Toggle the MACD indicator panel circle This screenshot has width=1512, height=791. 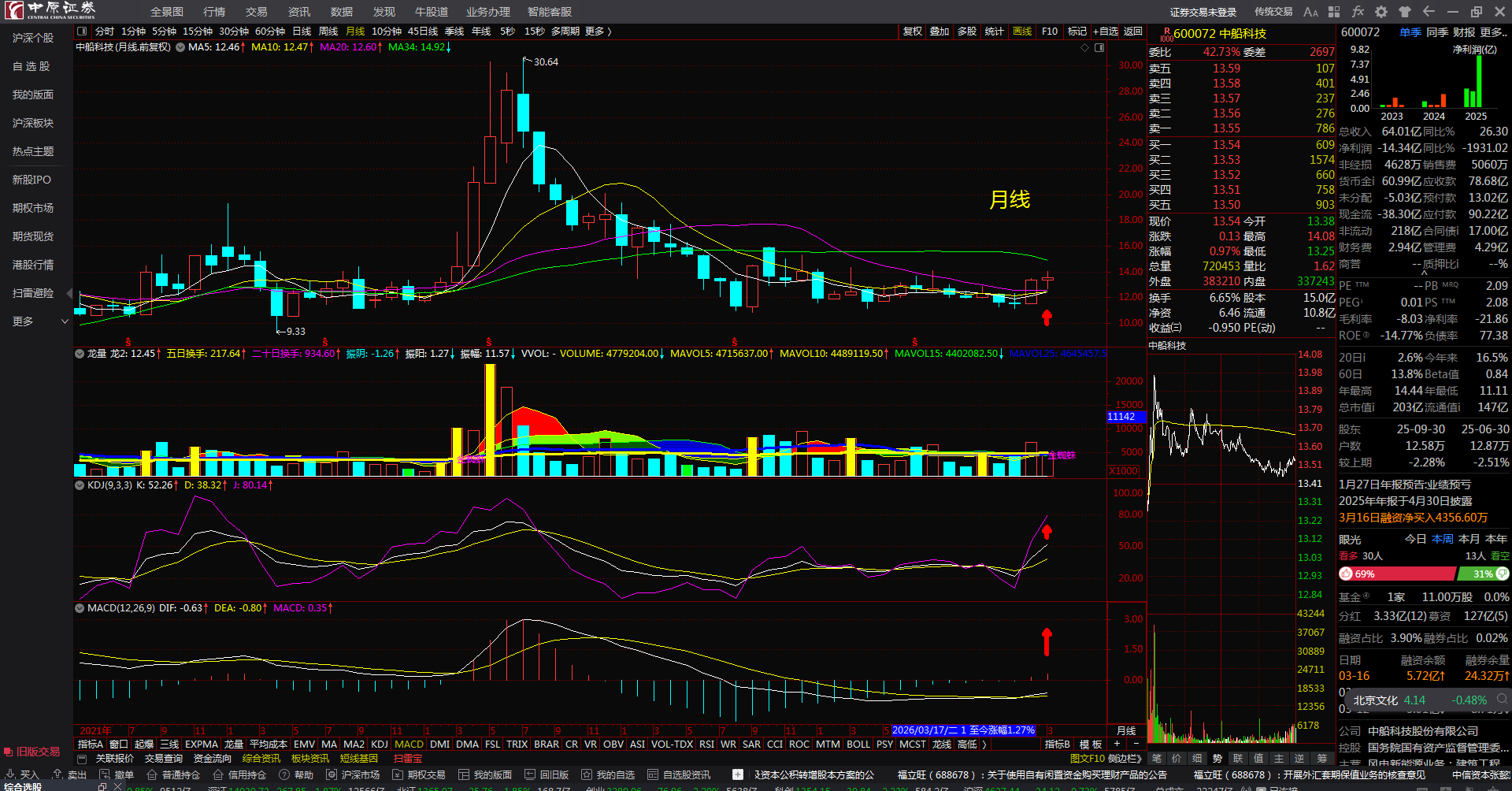click(80, 608)
